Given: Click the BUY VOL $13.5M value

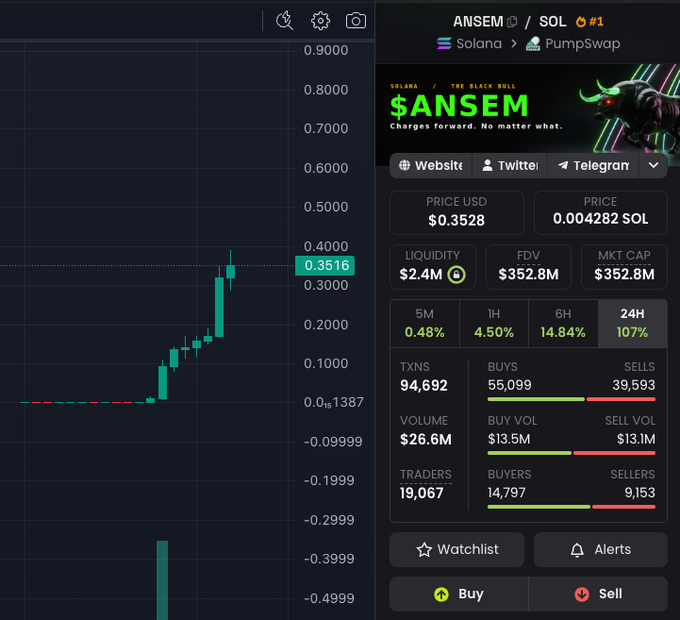Looking at the screenshot, I should [509, 439].
